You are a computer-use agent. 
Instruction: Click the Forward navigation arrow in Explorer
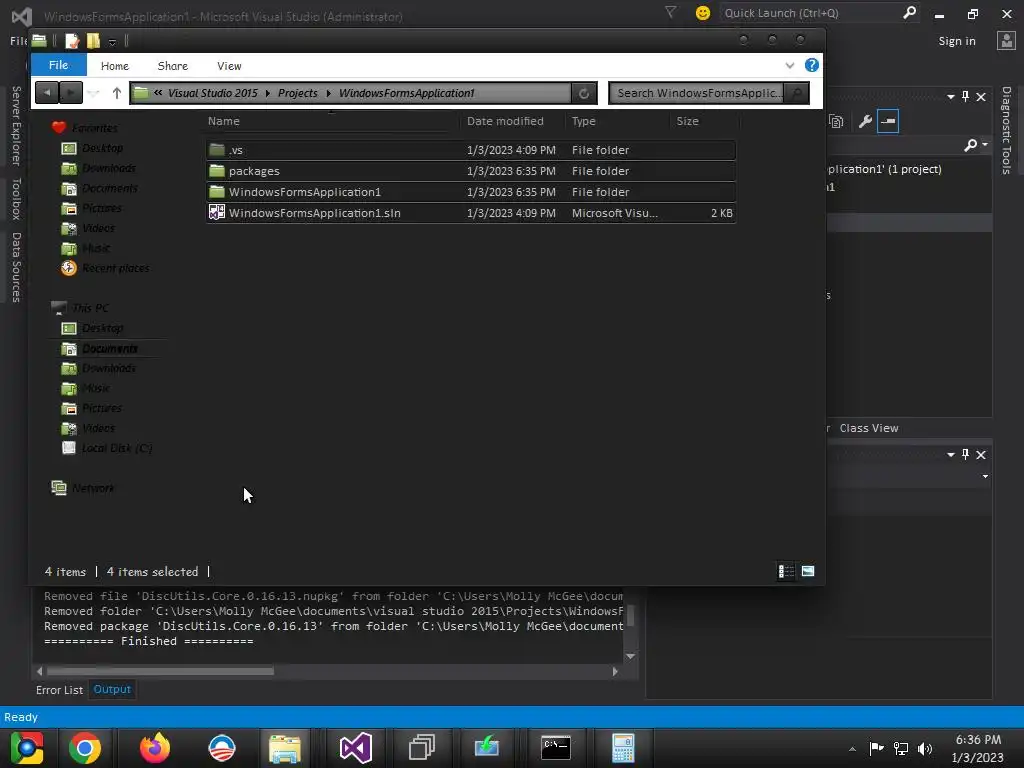tap(71, 93)
